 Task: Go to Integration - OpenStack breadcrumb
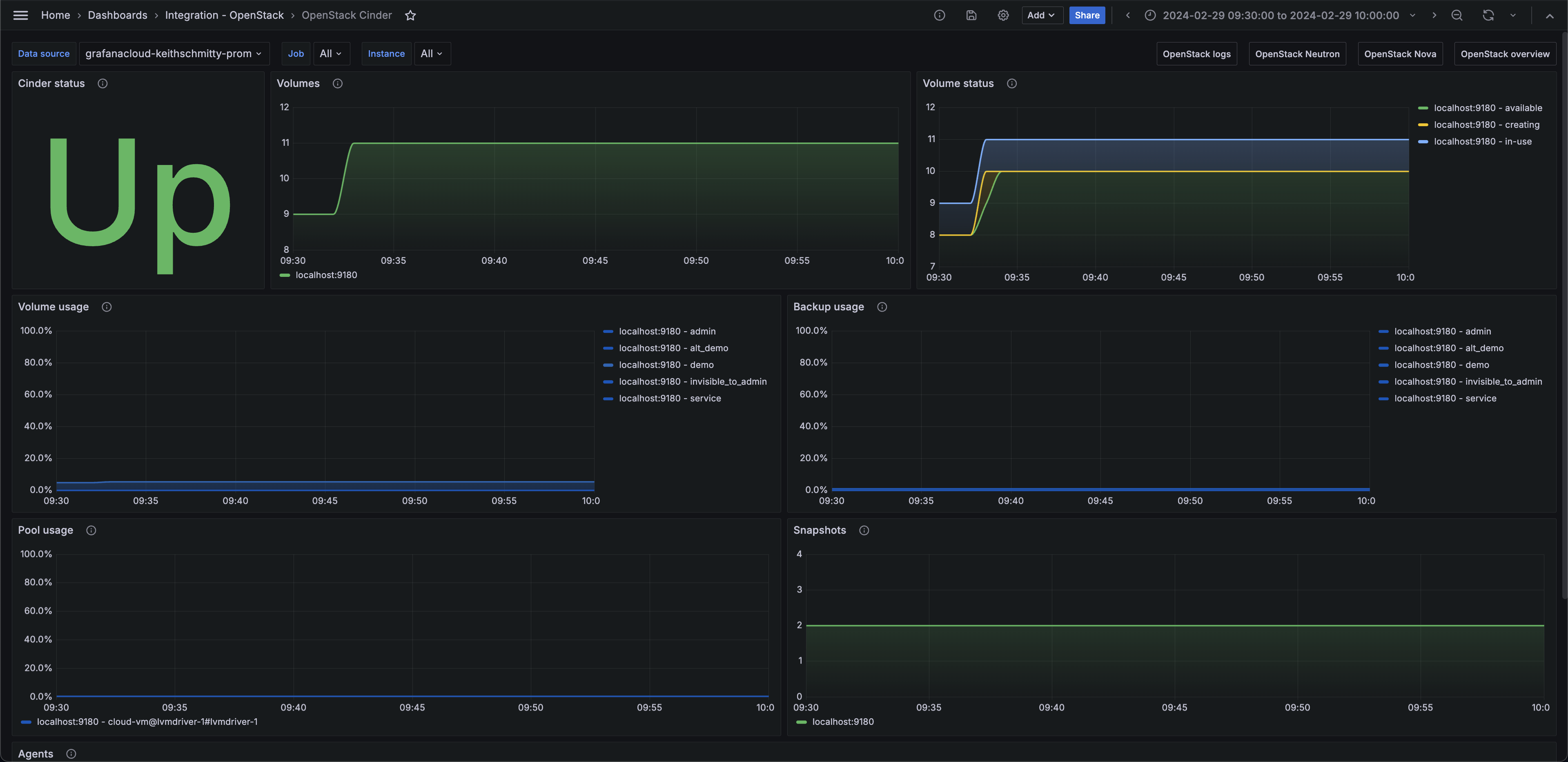(224, 15)
